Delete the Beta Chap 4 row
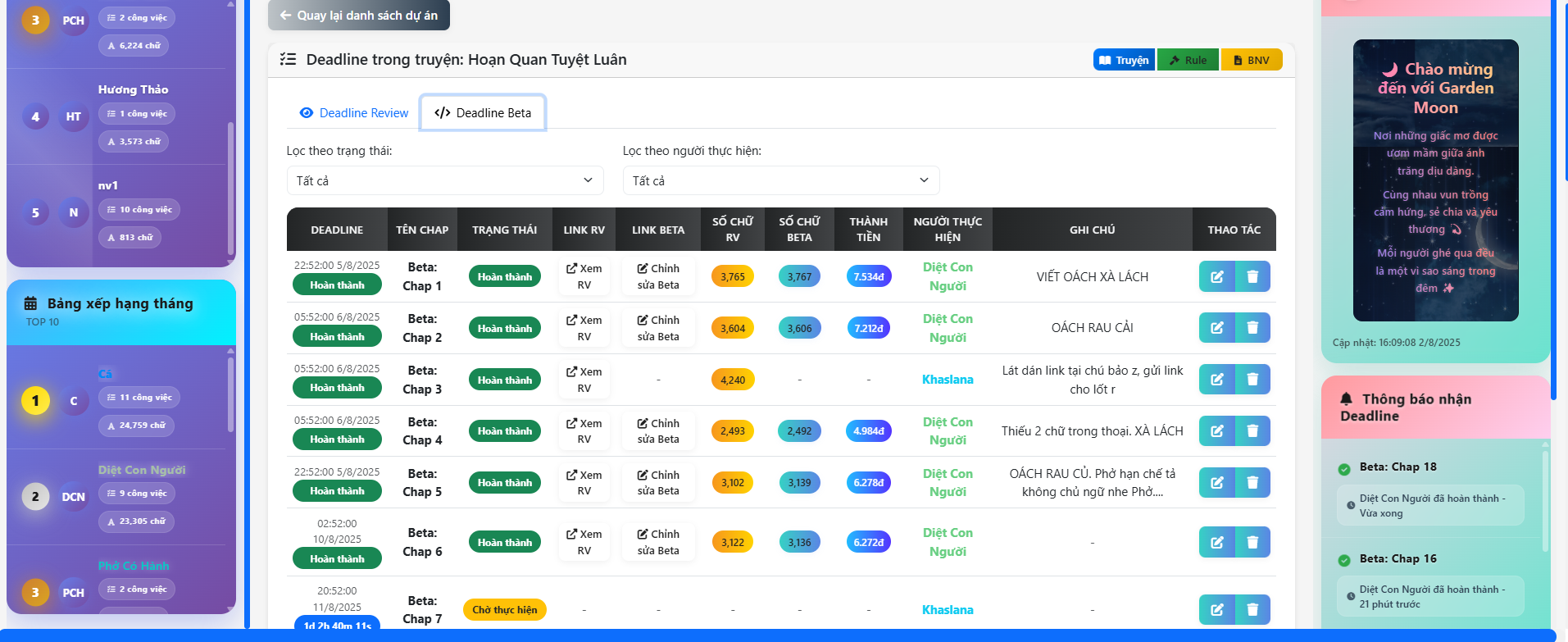The height and width of the screenshot is (642, 1568). [1252, 430]
